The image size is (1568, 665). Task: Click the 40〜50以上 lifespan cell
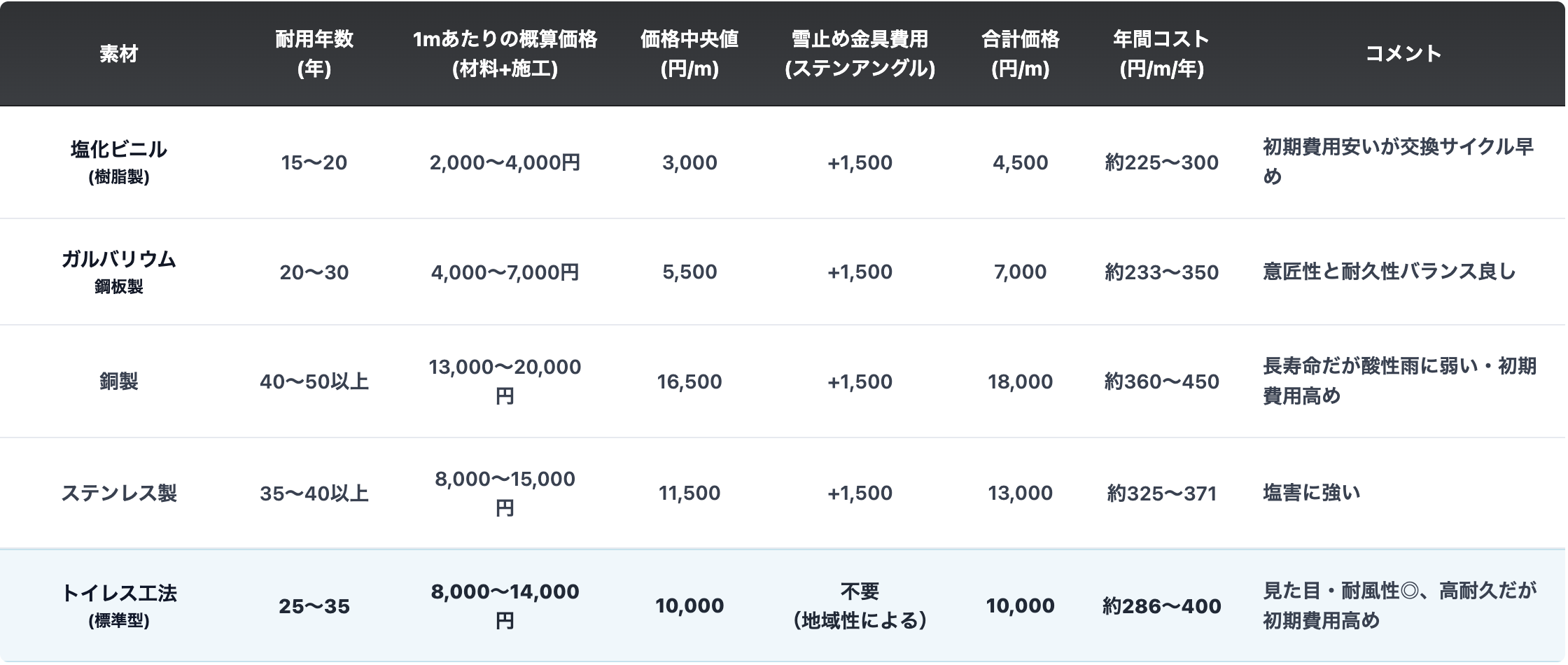click(314, 381)
